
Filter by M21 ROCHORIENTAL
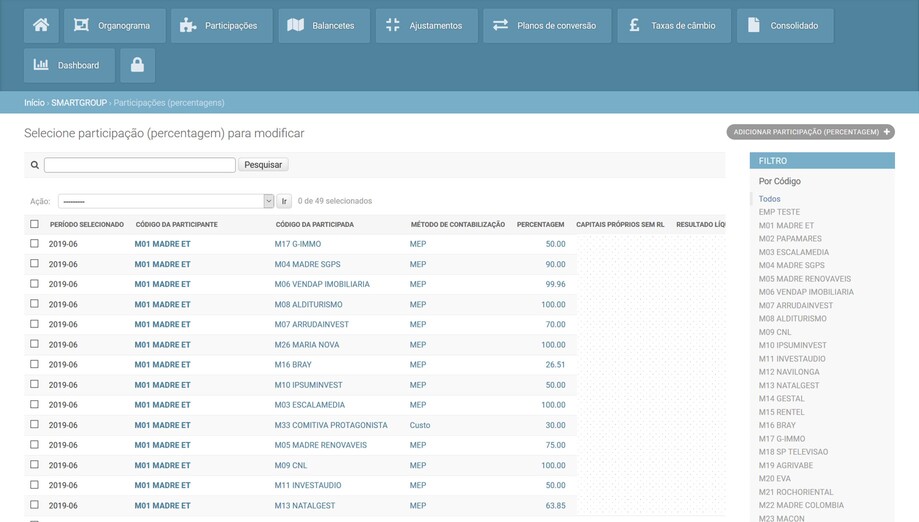coord(796,492)
